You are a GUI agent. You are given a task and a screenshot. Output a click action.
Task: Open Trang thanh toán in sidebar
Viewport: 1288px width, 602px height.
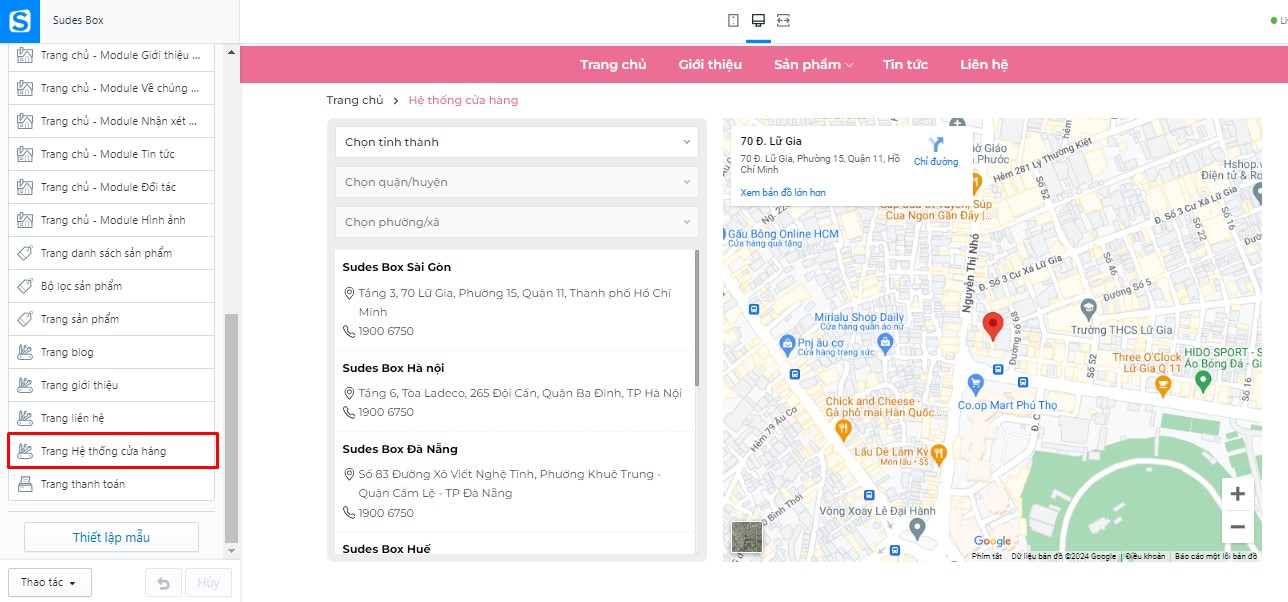coord(111,484)
